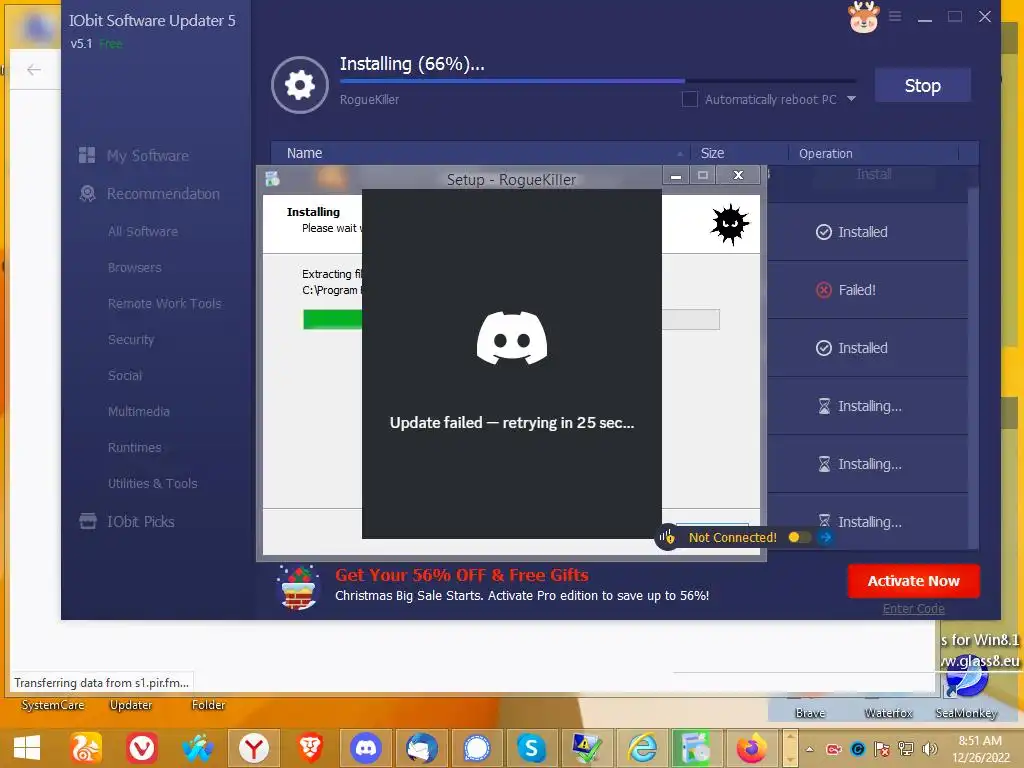Click the Stop installation button

point(922,86)
